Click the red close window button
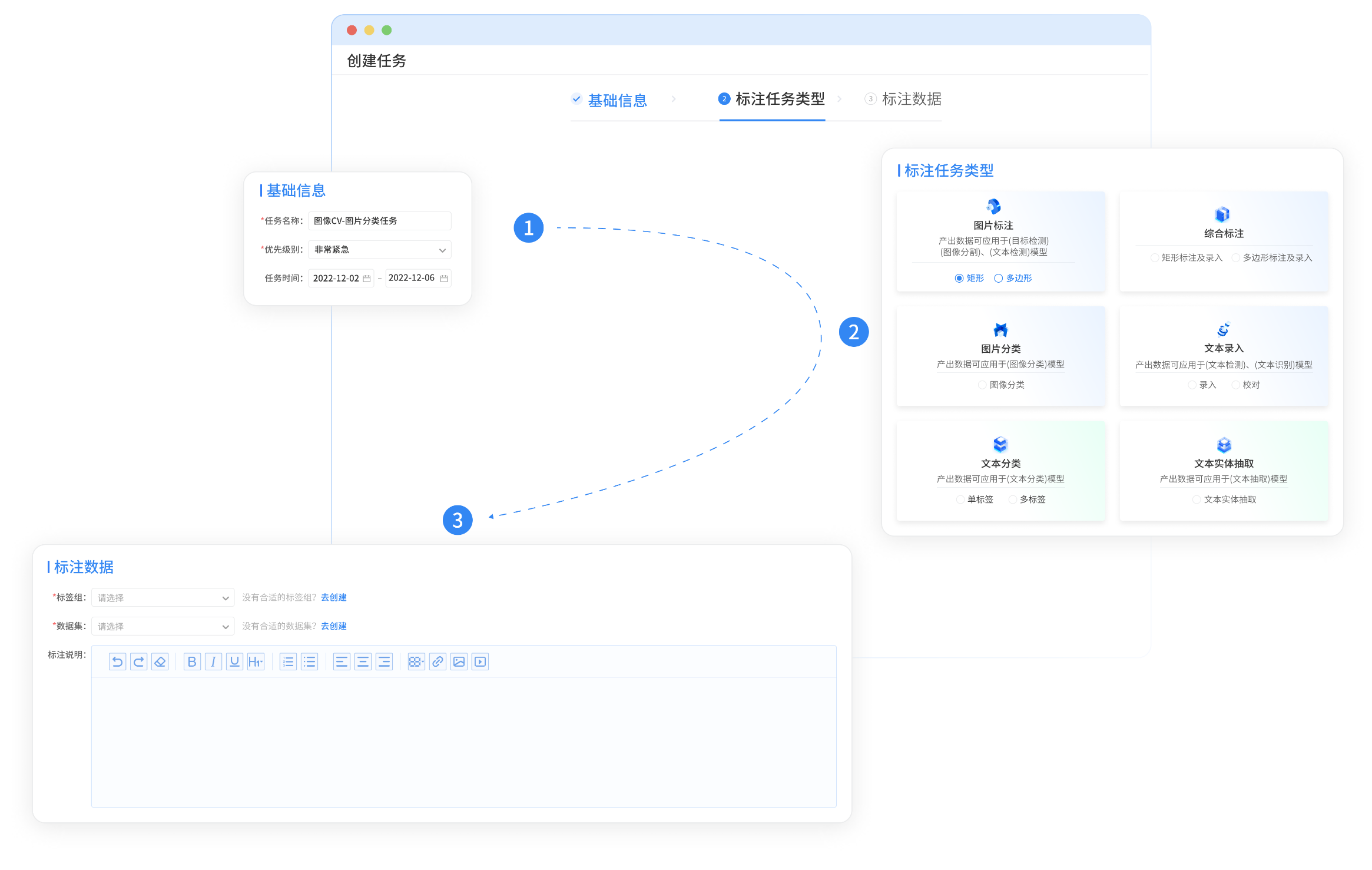Viewport: 1372px width, 870px height. click(x=352, y=30)
